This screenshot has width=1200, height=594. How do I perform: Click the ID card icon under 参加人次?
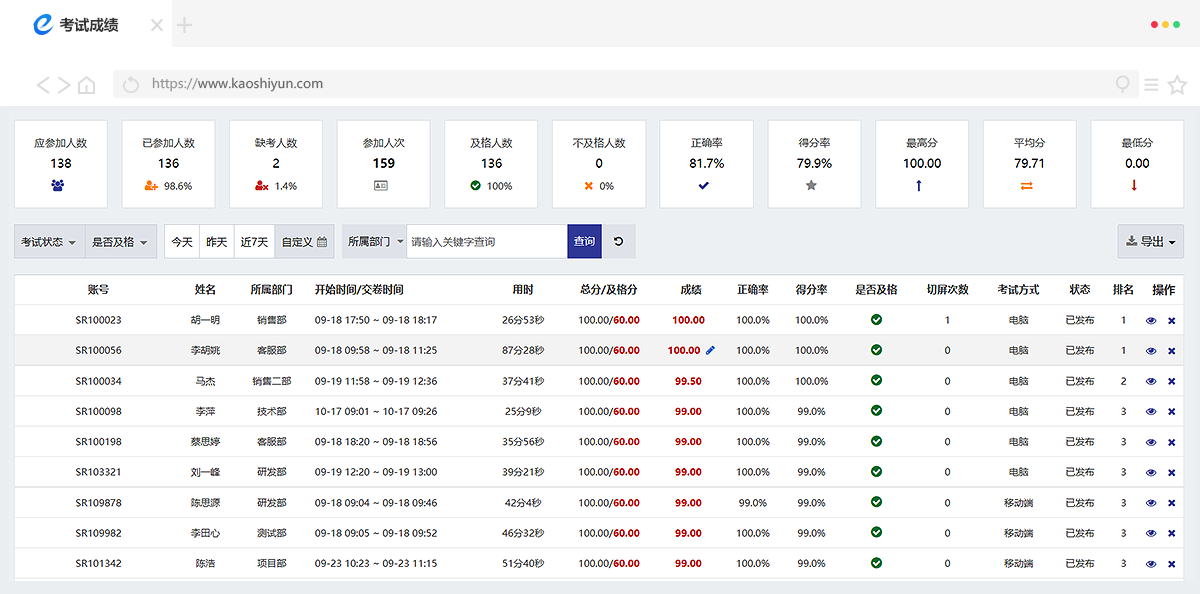point(383,185)
